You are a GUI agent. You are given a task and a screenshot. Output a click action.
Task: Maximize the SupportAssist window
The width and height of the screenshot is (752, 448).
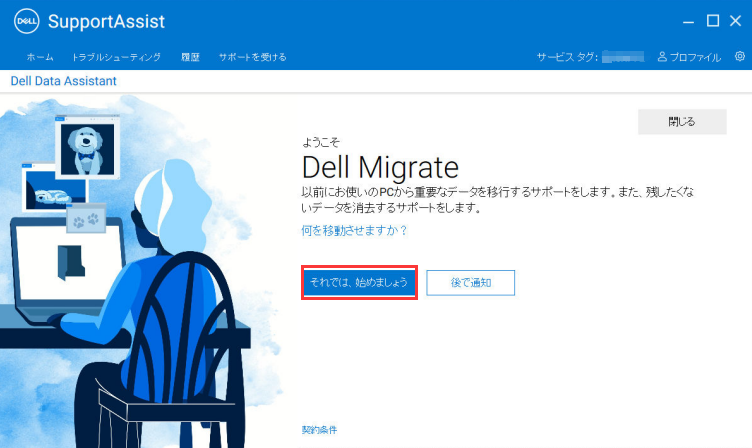[x=713, y=21]
